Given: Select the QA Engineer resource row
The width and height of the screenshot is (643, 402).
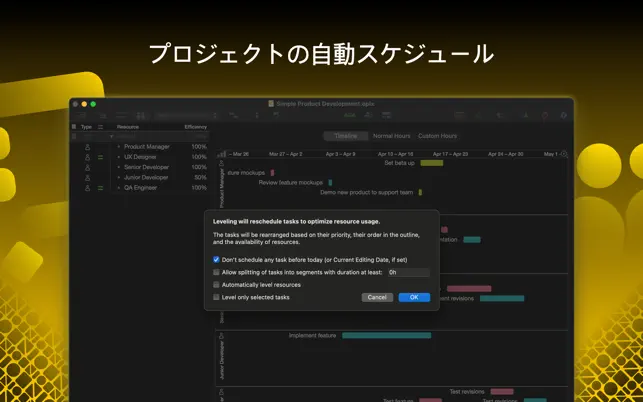Looking at the screenshot, I should point(139,188).
